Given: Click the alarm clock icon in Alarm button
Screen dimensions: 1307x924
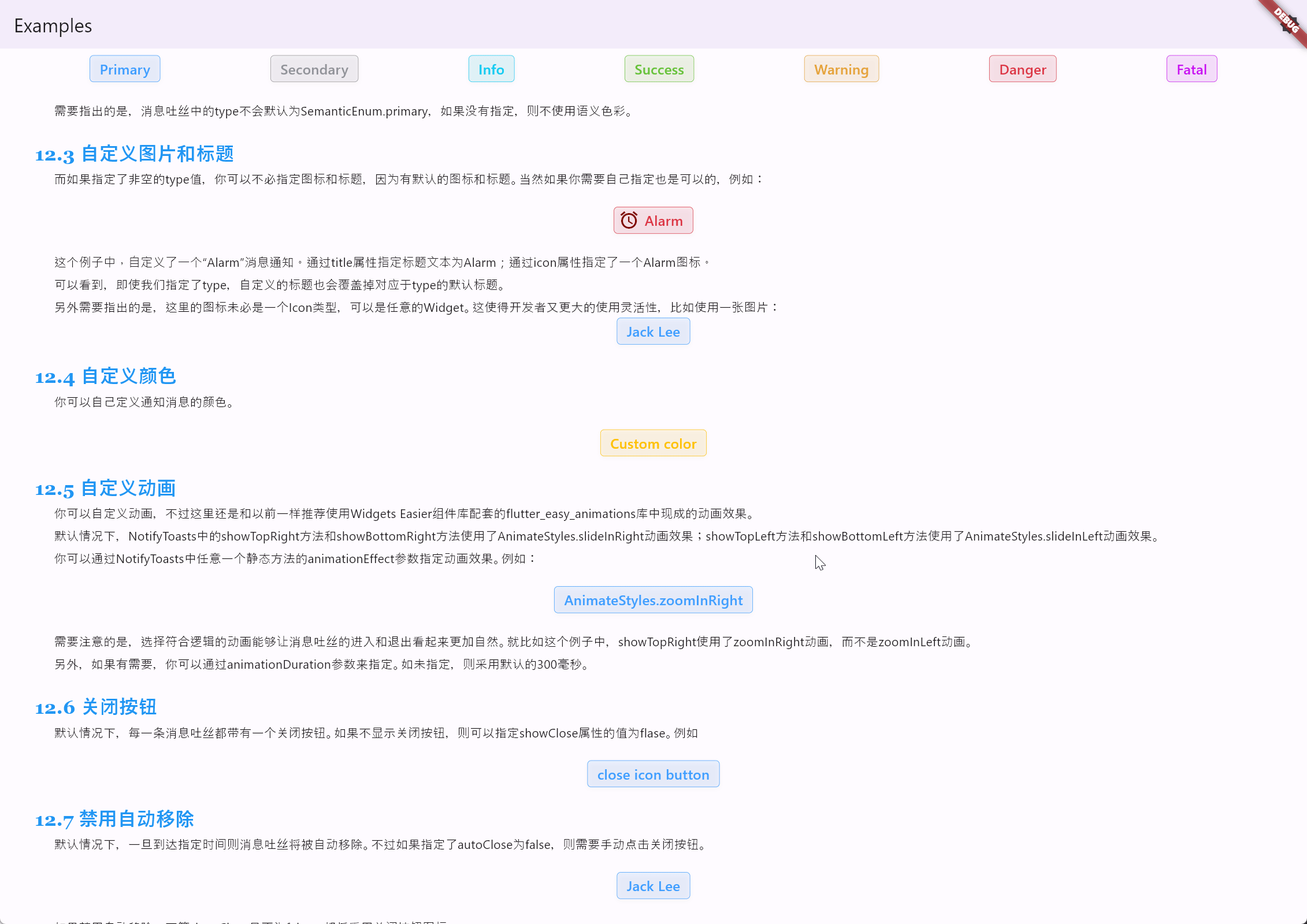Looking at the screenshot, I should coord(629,221).
